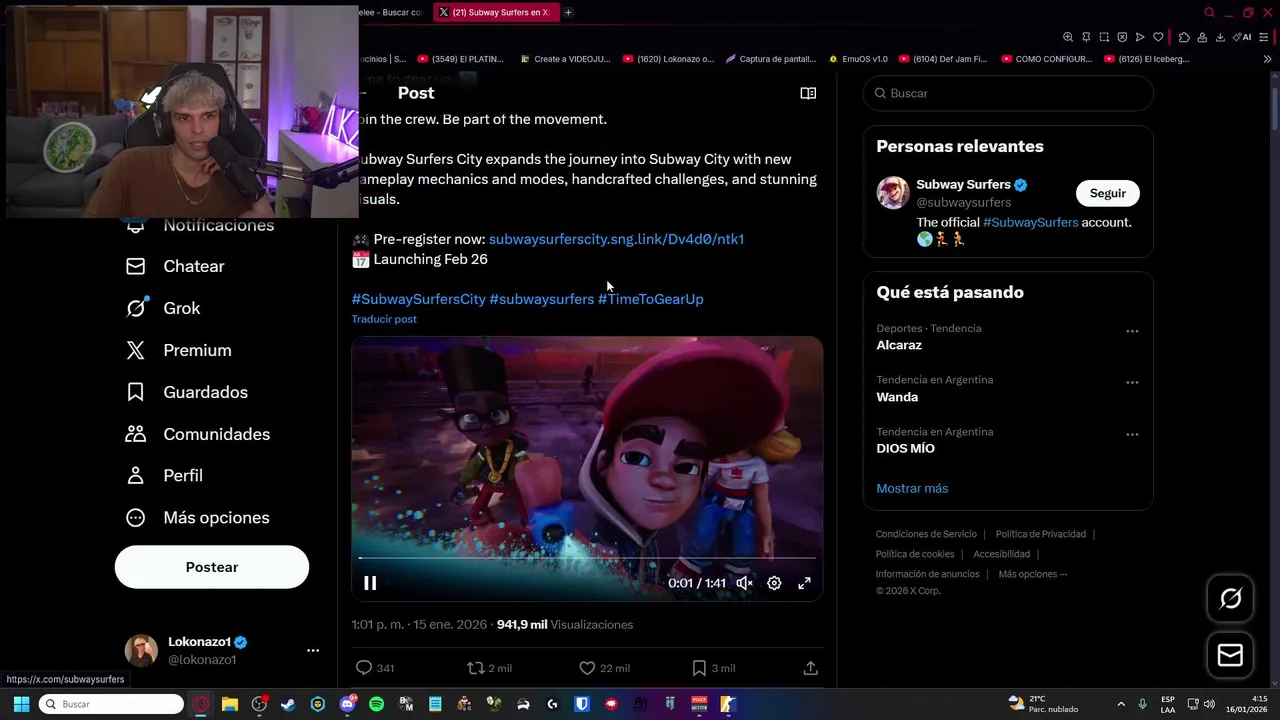Open browser easy setup sliders icon
This screenshot has height=720, width=1280.
(x=1266, y=37)
